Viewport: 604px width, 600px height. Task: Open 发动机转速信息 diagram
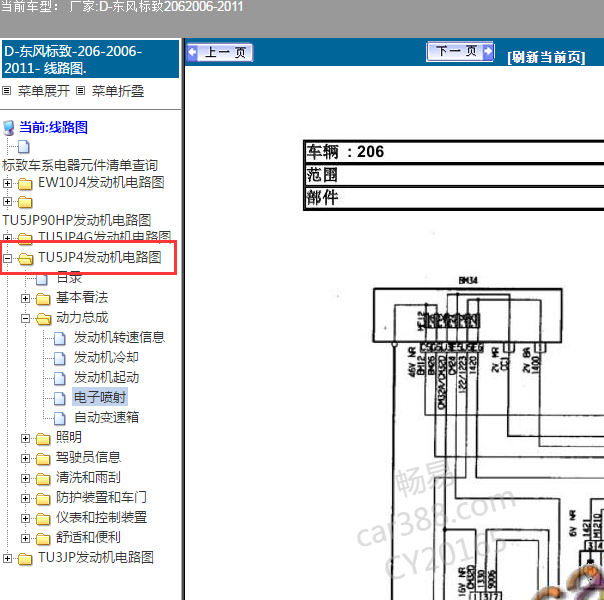119,337
